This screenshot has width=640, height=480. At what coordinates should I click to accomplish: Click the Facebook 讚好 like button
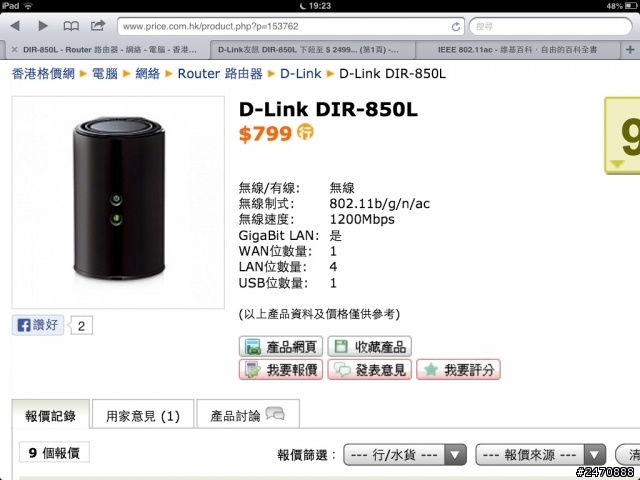click(38, 325)
